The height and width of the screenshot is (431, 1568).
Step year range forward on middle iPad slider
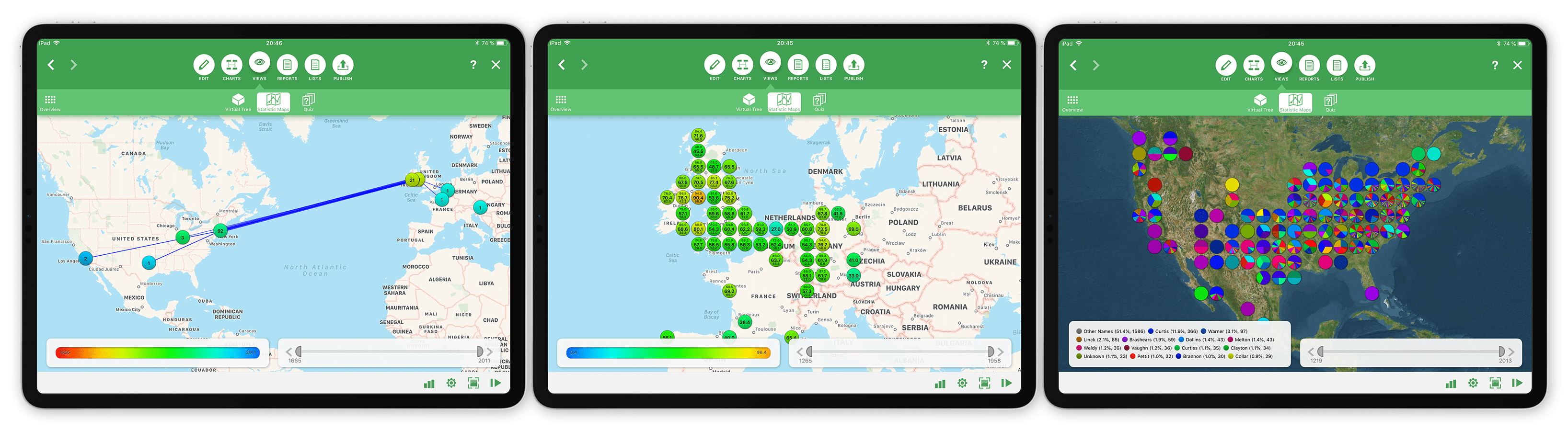[1000, 352]
